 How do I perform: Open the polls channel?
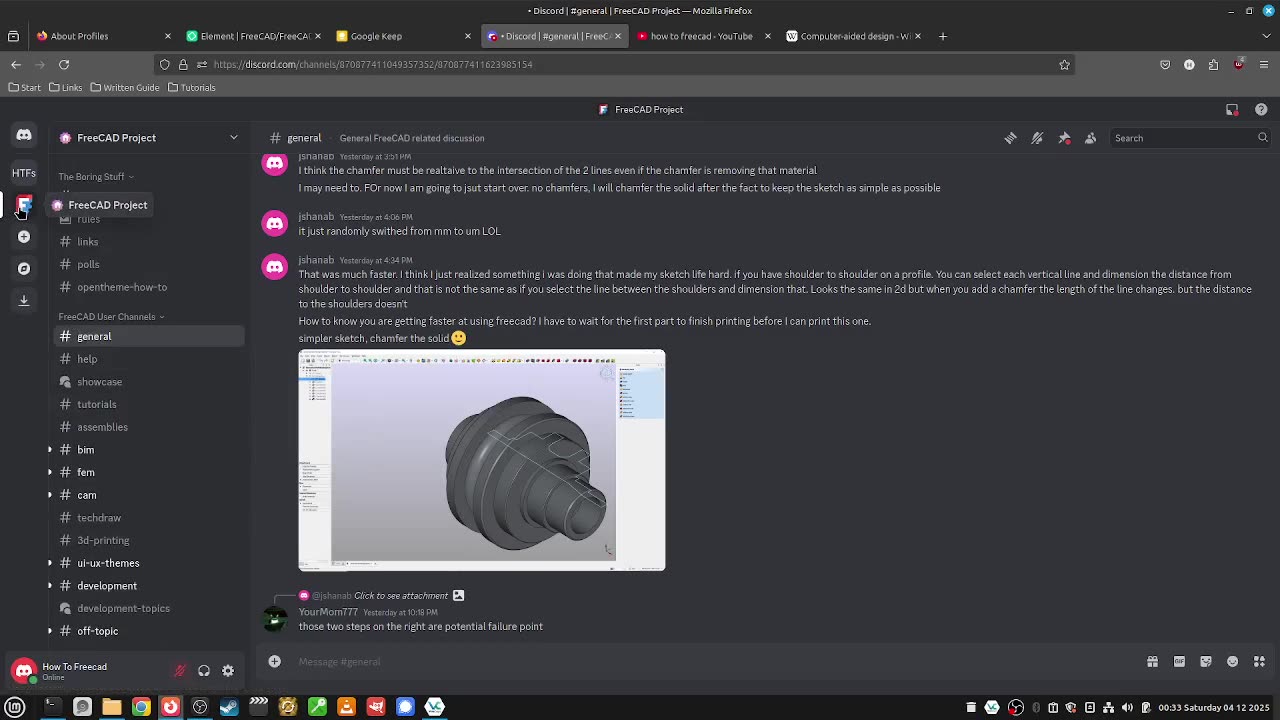click(149, 265)
